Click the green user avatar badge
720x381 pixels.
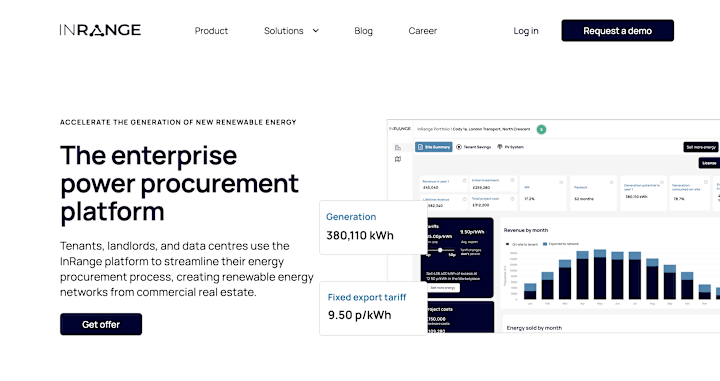(541, 129)
